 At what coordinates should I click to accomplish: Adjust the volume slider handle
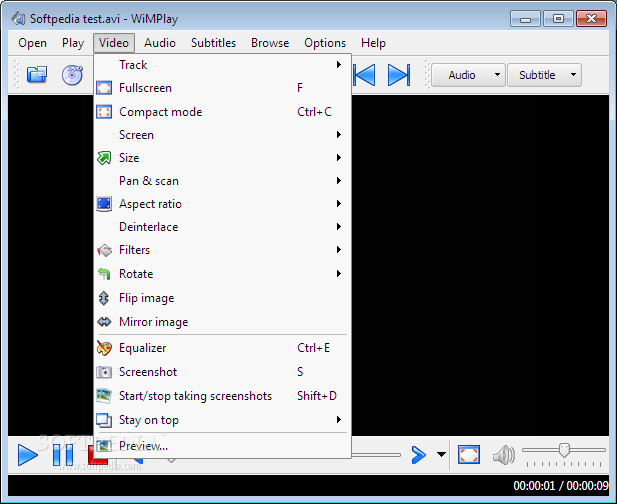coord(564,450)
